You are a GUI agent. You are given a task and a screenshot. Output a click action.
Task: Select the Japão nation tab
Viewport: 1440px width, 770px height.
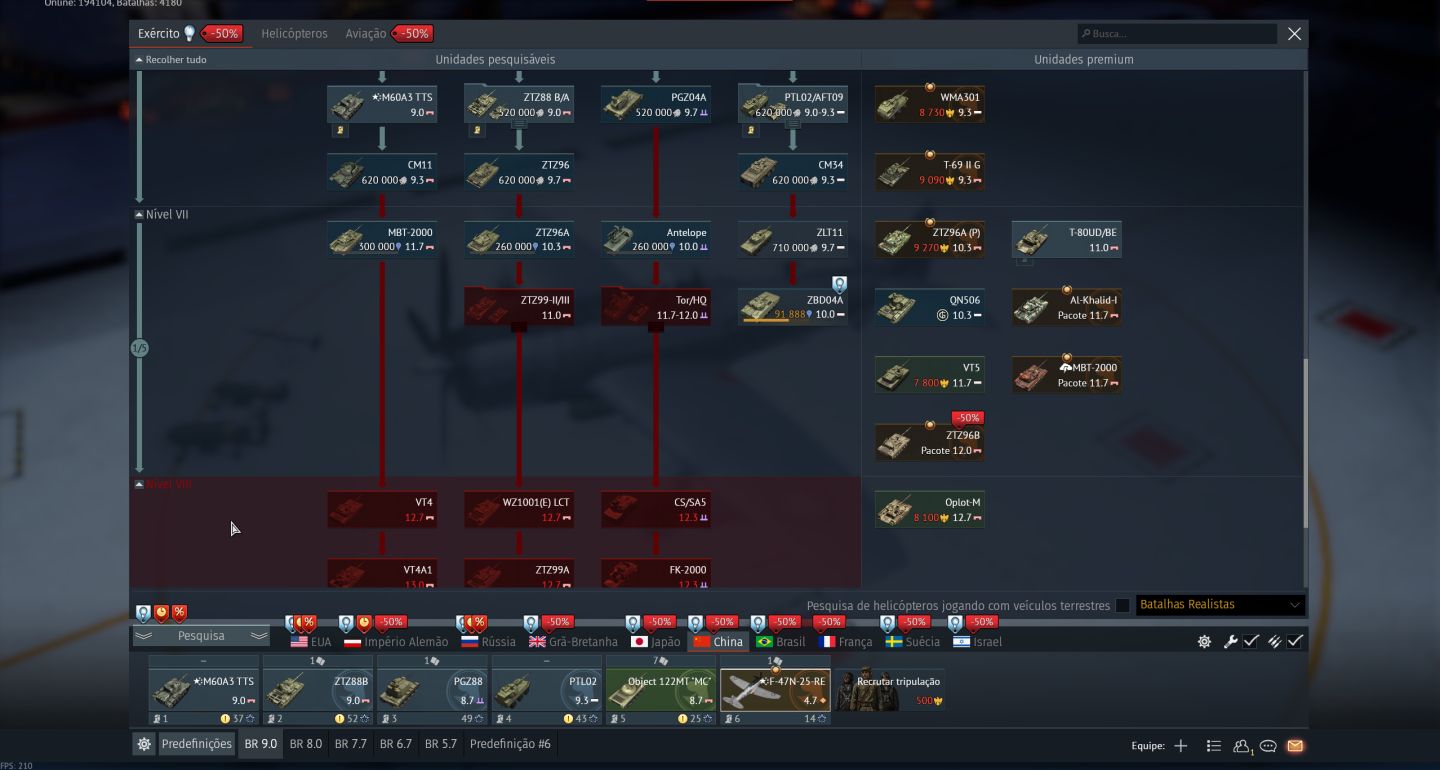point(655,642)
